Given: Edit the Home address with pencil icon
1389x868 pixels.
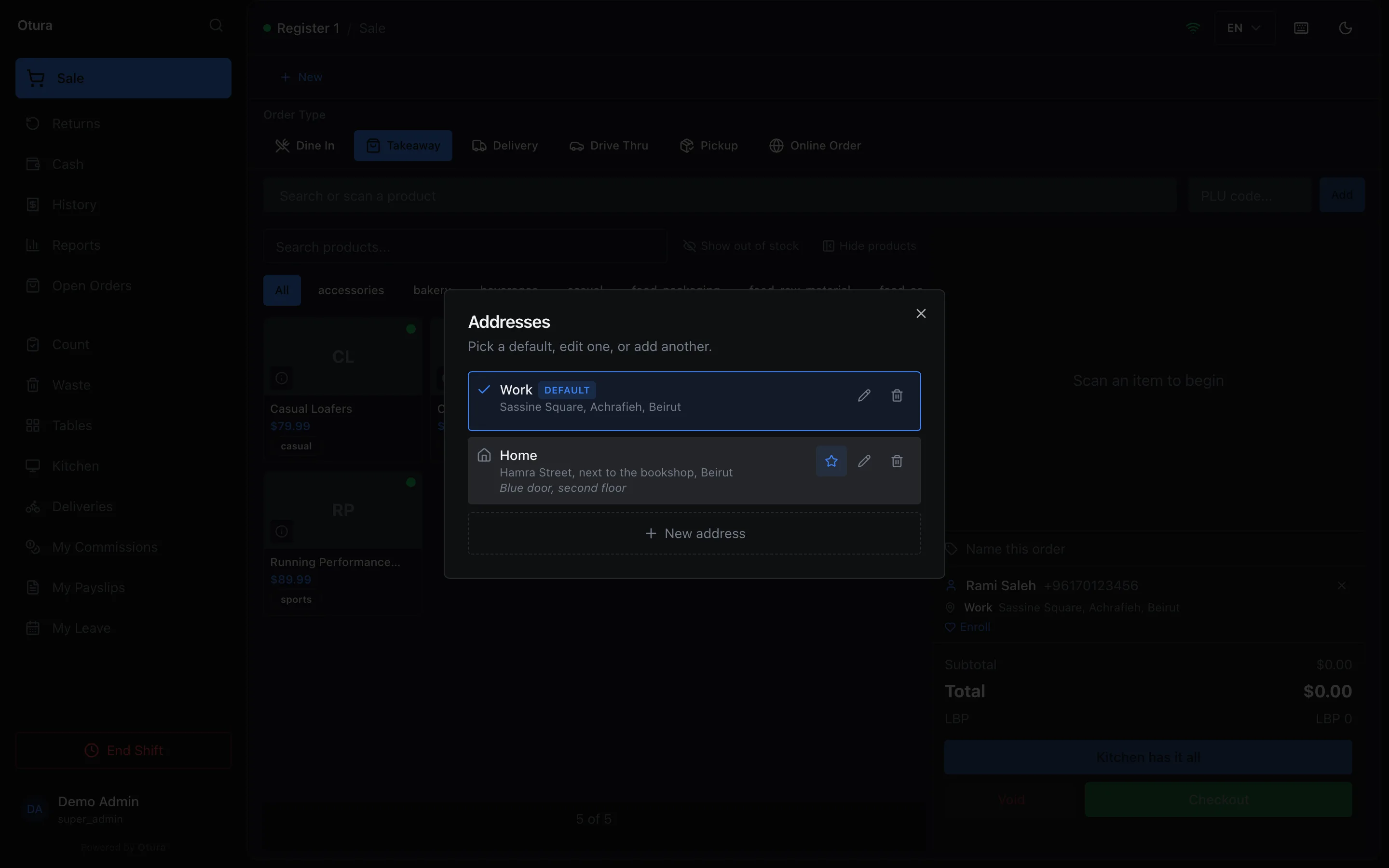Looking at the screenshot, I should coord(864,461).
